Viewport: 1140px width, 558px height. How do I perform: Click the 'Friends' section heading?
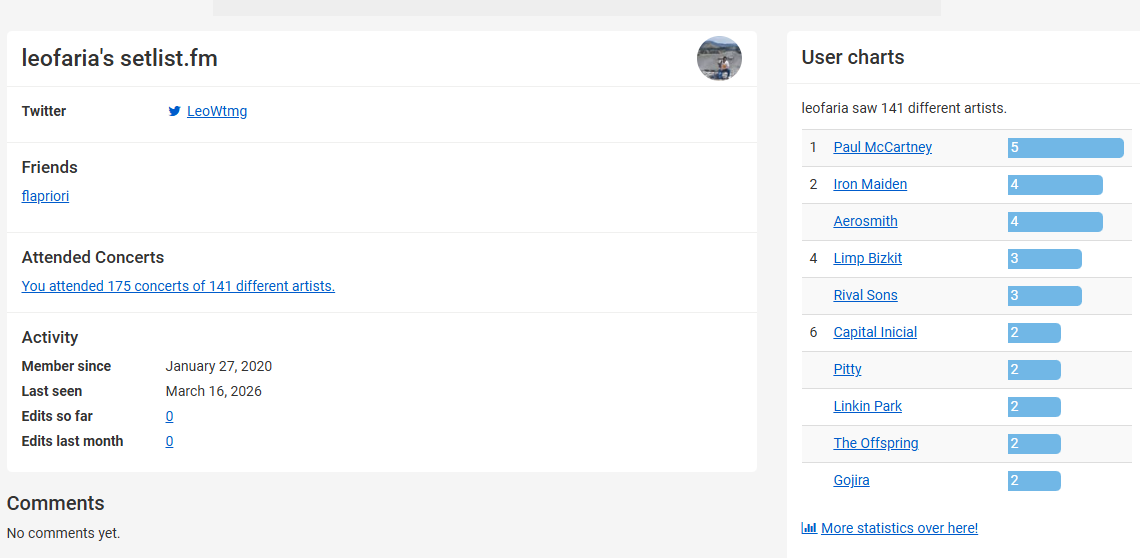click(49, 167)
